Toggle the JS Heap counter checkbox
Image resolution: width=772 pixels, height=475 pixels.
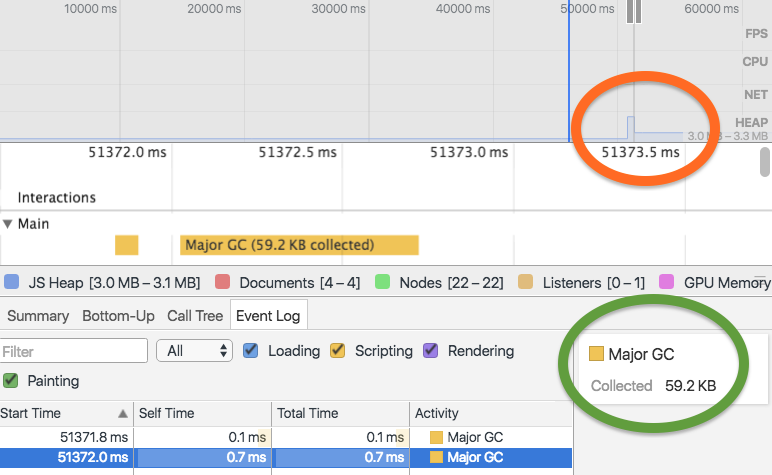coord(12,283)
